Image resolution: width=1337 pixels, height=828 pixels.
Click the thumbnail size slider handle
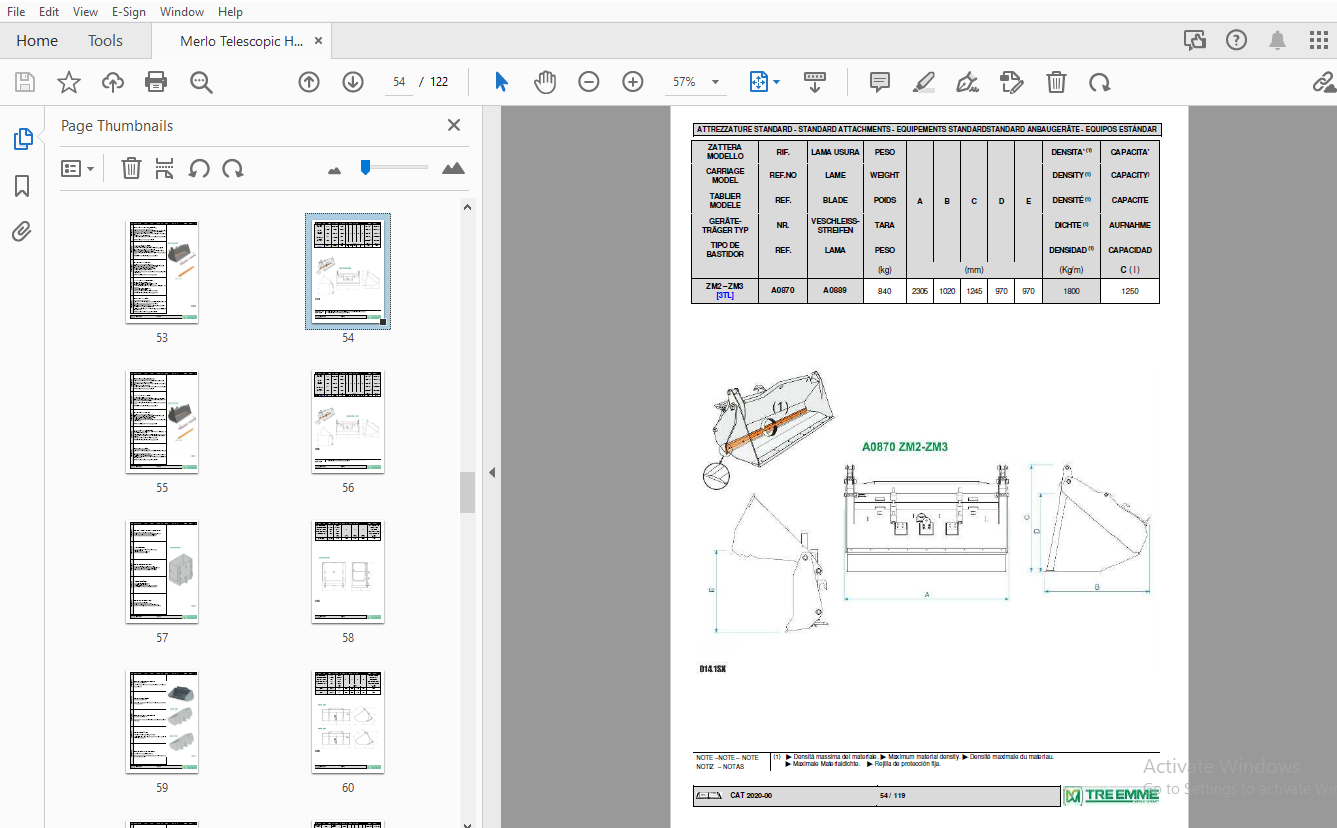click(366, 167)
